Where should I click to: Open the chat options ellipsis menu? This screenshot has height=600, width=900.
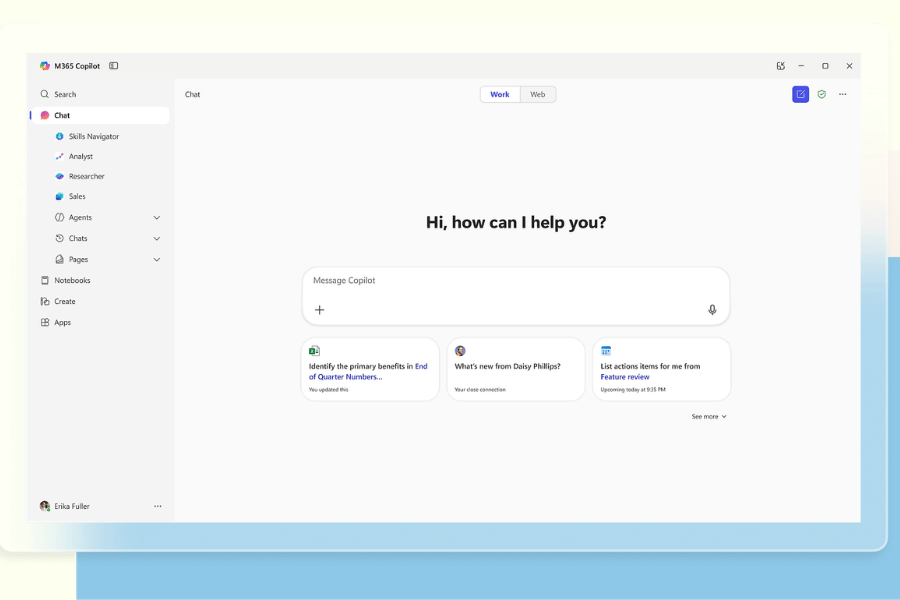click(x=842, y=93)
